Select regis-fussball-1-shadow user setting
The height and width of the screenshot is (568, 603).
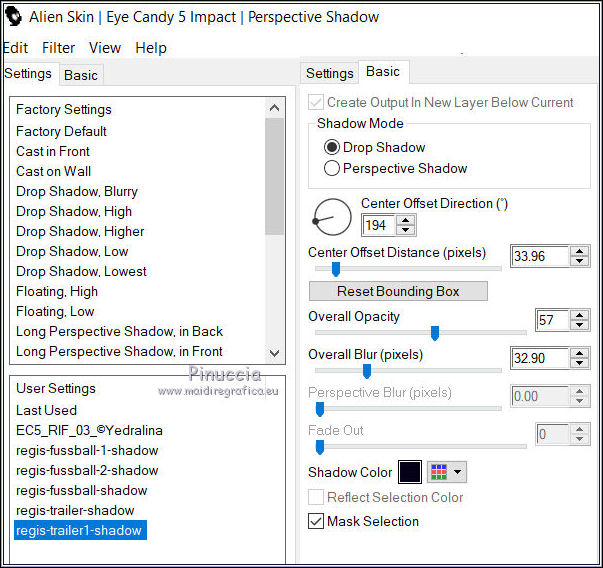[x=87, y=450]
